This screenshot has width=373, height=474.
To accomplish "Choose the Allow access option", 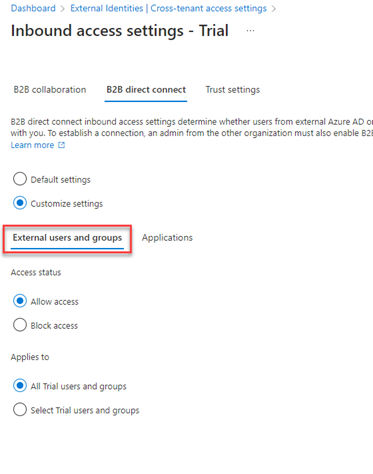I will pos(20,301).
